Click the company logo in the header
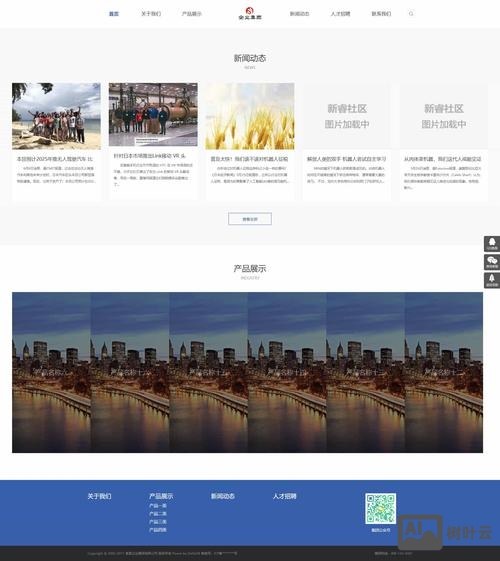This screenshot has height=561, width=500. [250, 13]
